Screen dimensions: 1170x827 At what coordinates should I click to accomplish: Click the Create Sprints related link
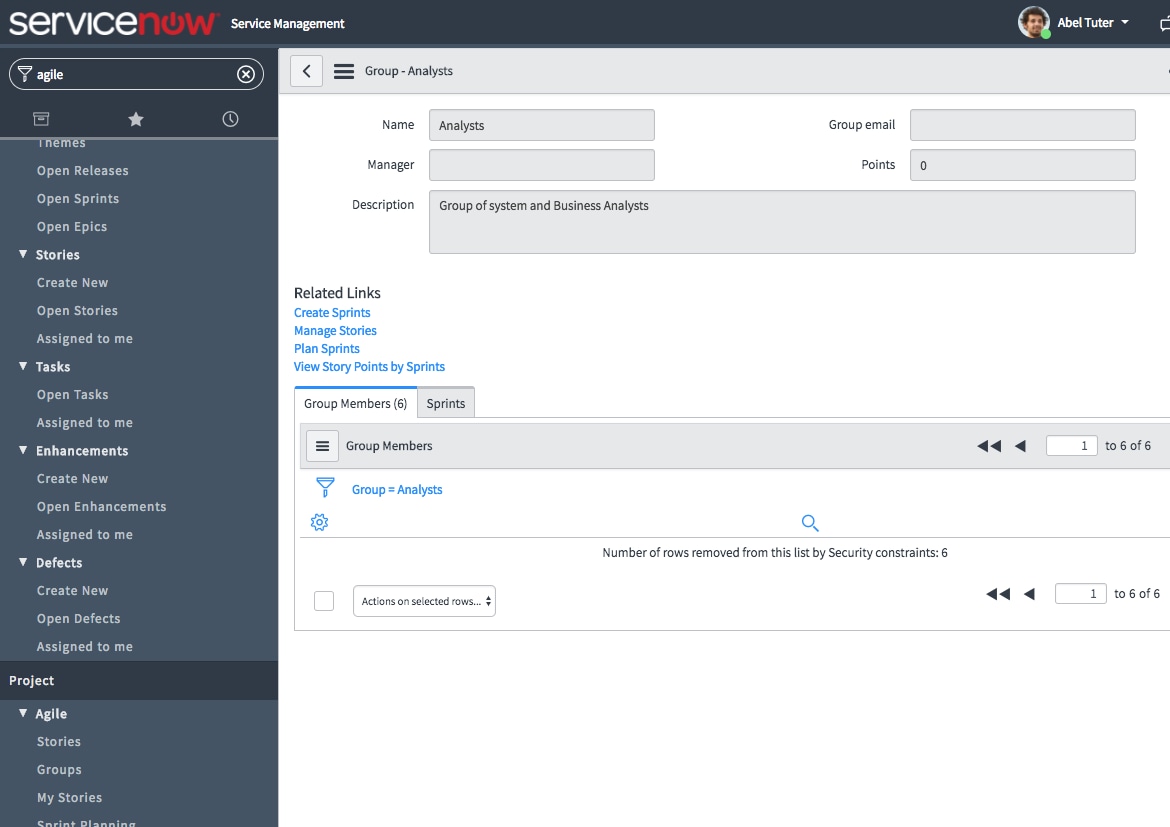click(x=332, y=313)
